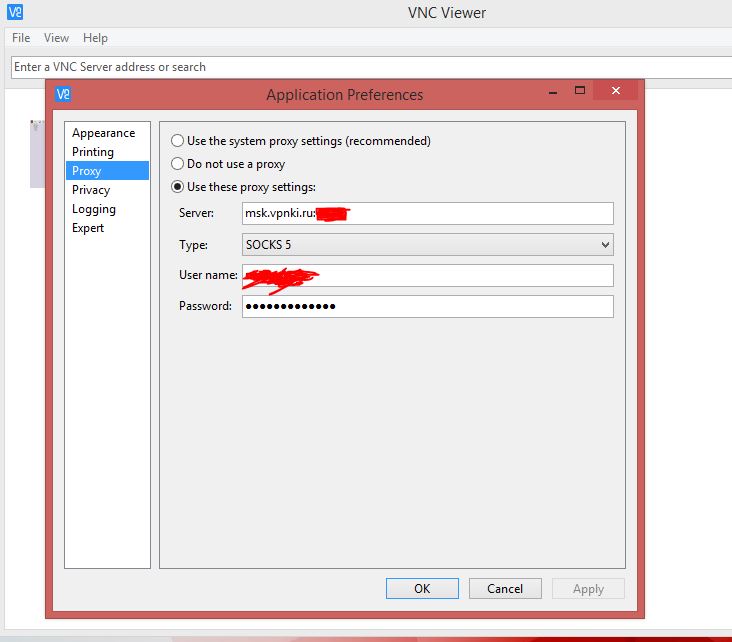Minimize the Application Preferences dialog

pos(553,91)
